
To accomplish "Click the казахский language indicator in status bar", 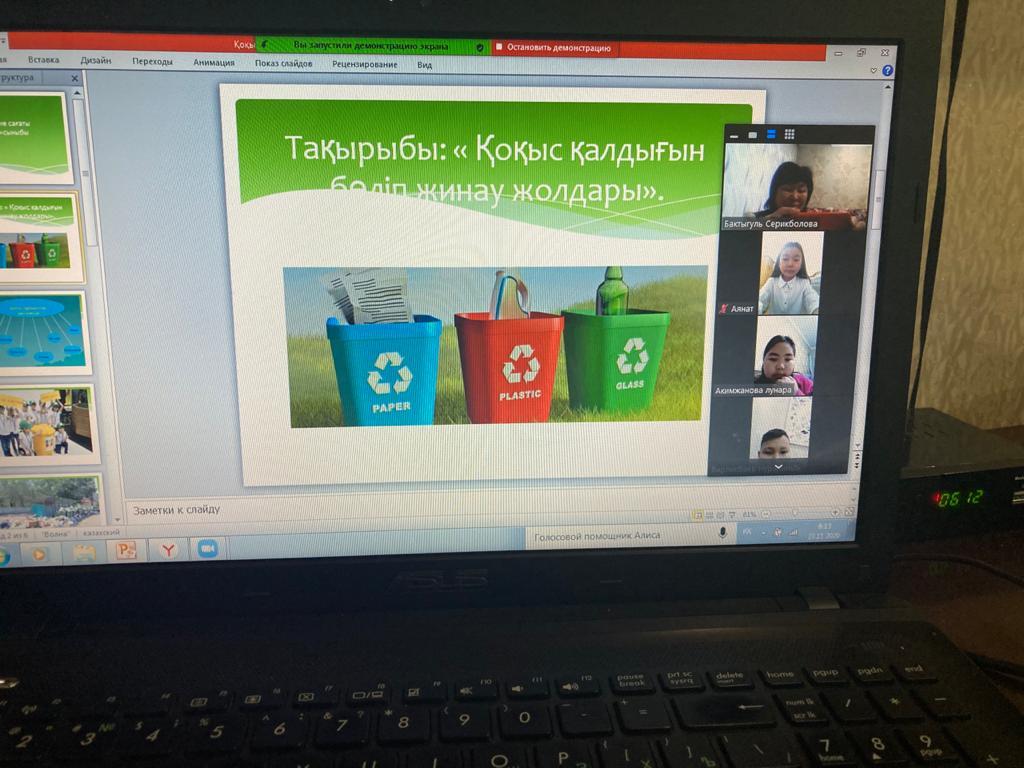I will tap(102, 532).
